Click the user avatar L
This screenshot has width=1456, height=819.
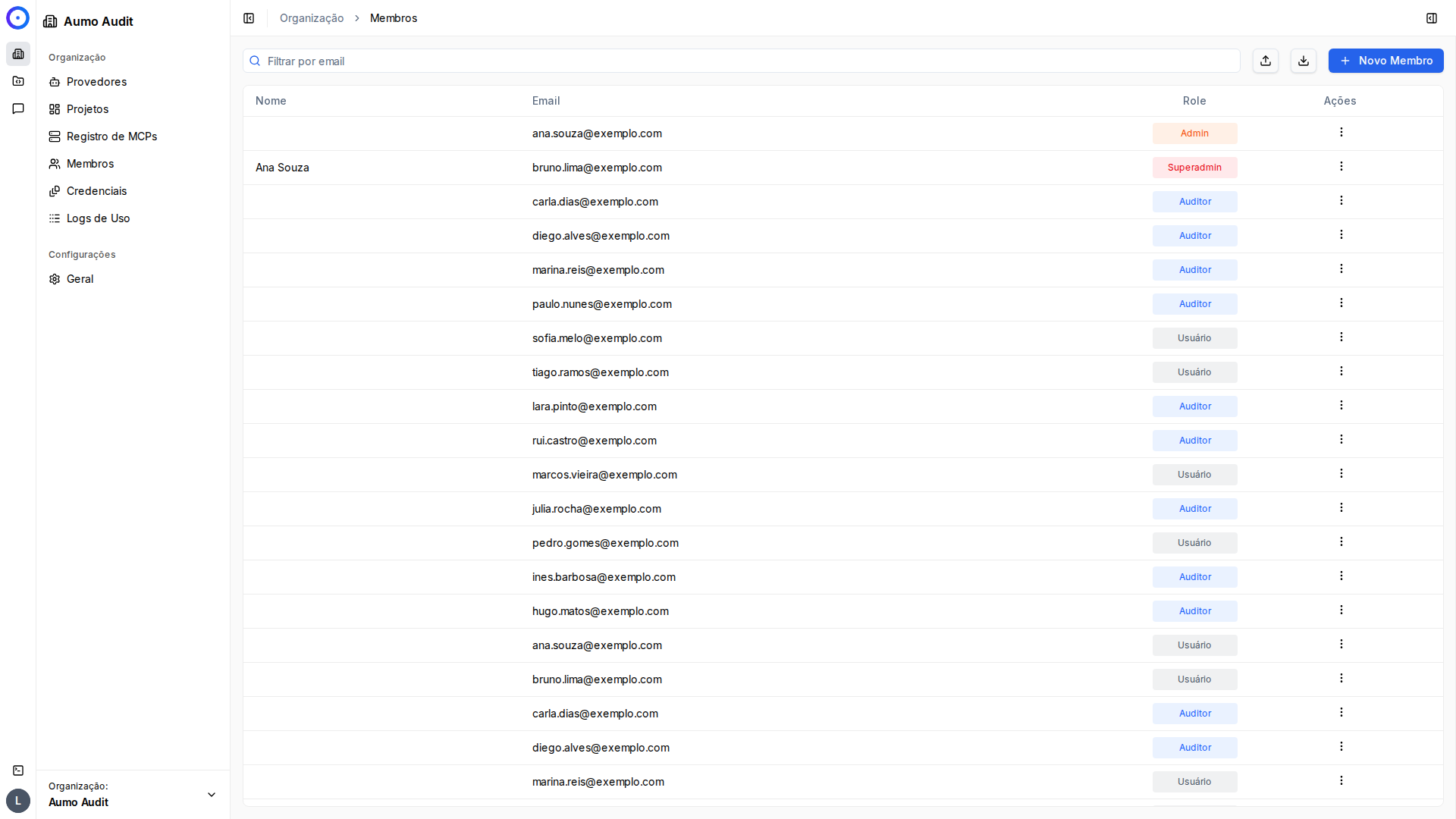18,801
